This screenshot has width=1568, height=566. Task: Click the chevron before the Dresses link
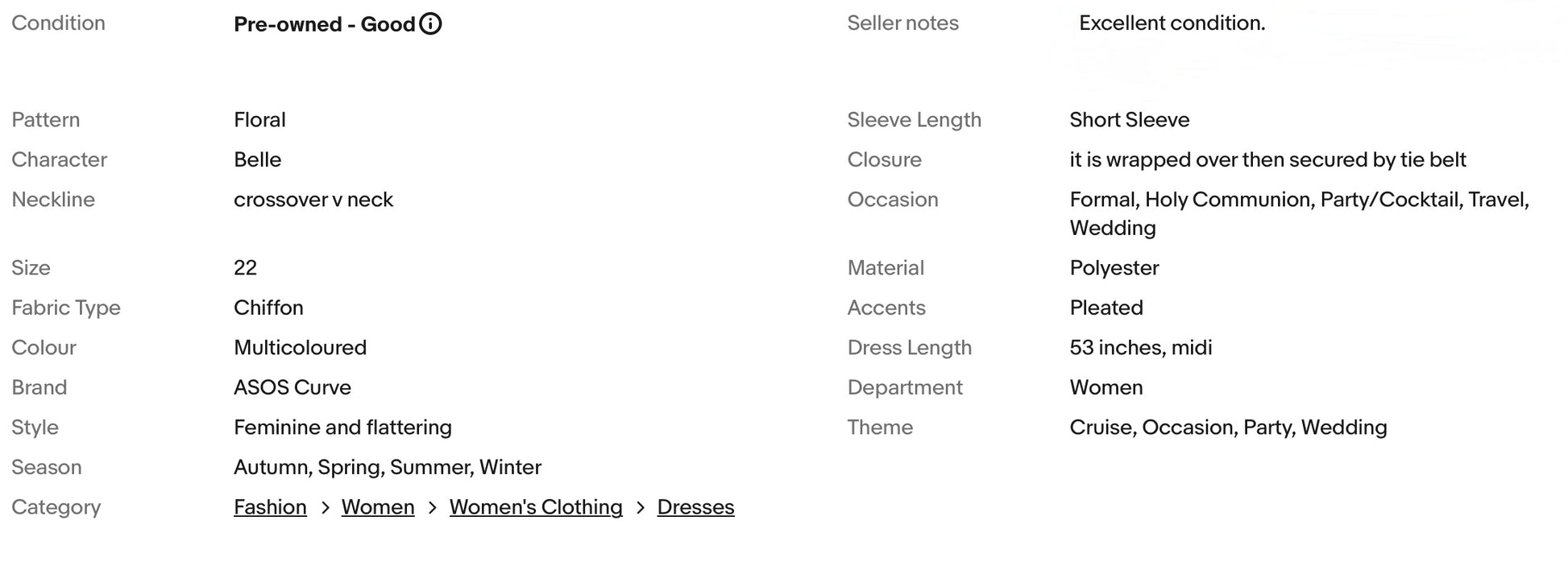tap(641, 508)
